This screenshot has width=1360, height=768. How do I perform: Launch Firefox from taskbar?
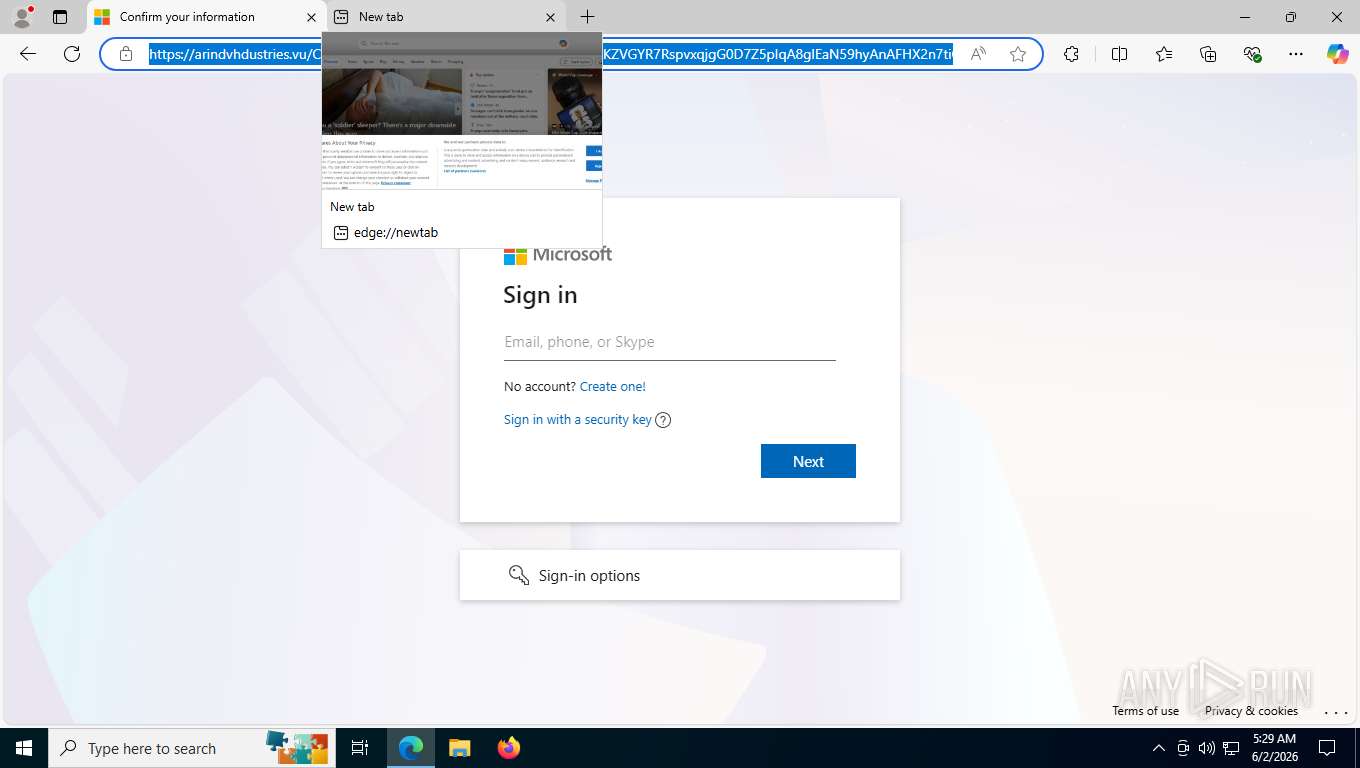click(509, 748)
